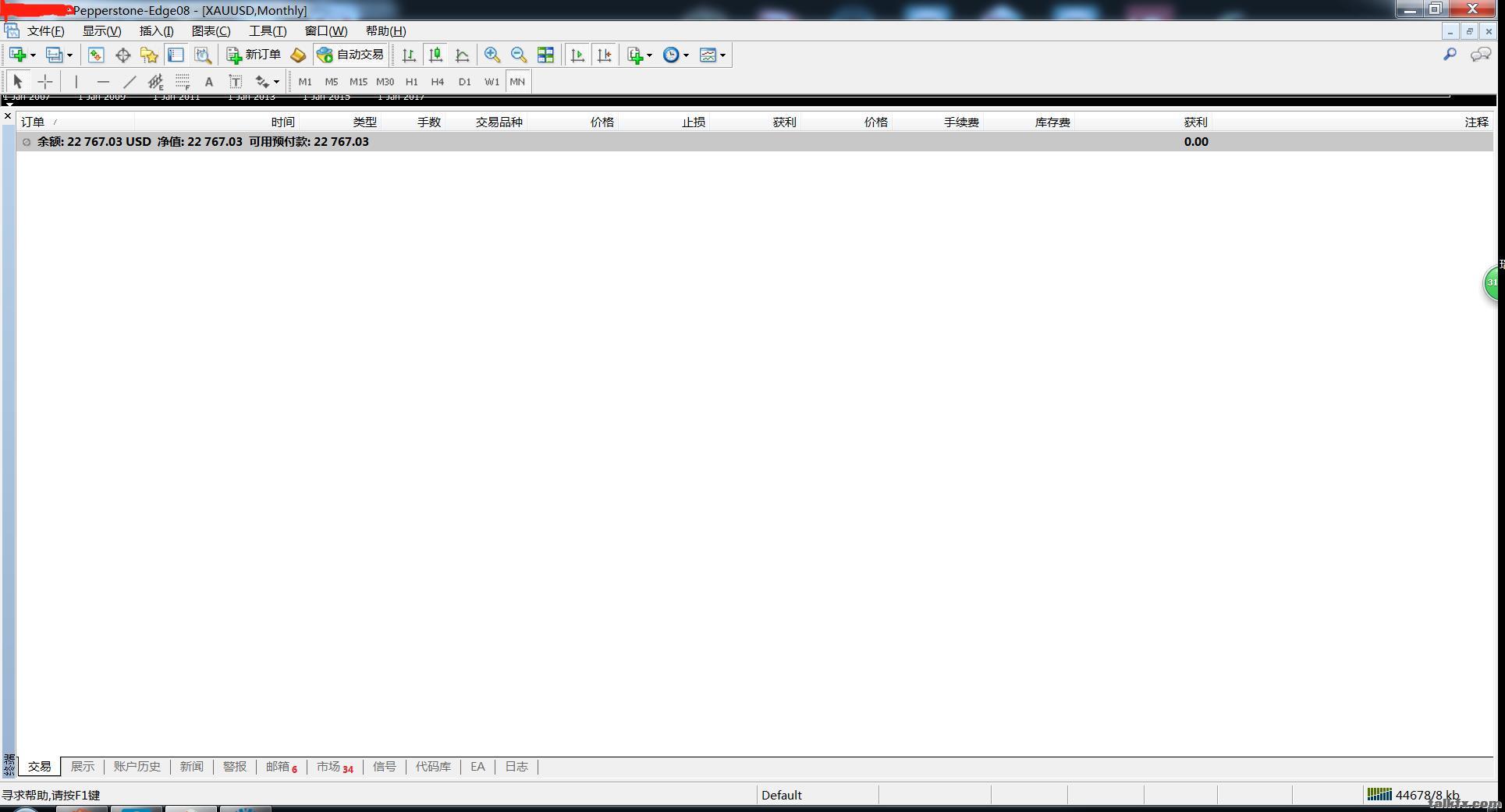Image resolution: width=1505 pixels, height=812 pixels.
Task: Open the indicators list icon
Action: point(635,55)
